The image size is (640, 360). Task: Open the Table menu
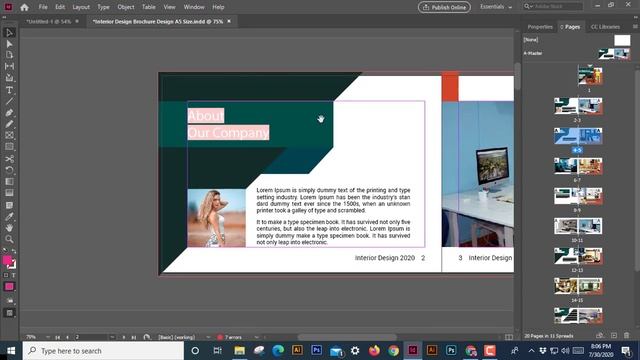pyautogui.click(x=149, y=7)
